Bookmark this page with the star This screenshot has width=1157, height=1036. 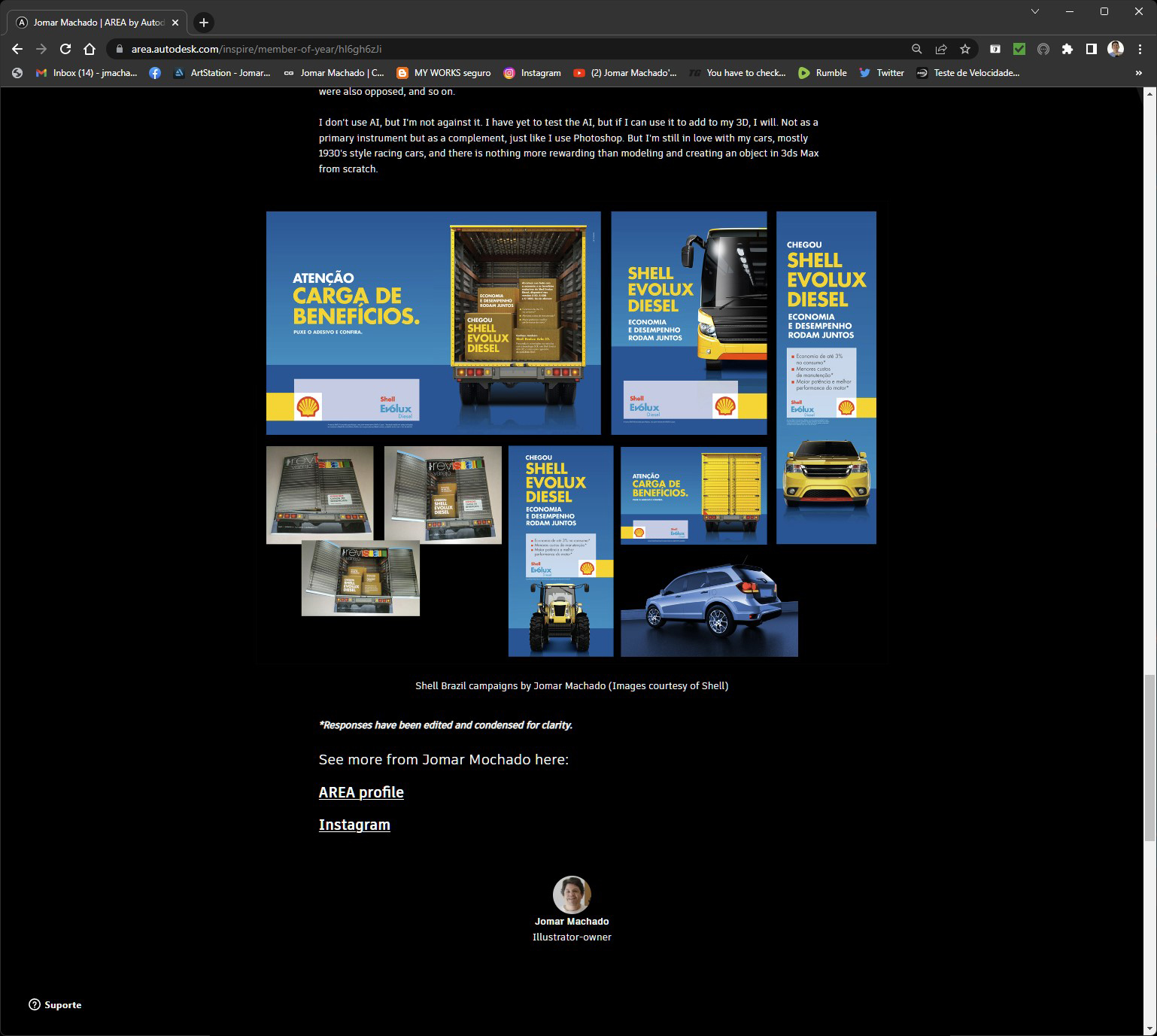pyautogui.click(x=965, y=49)
